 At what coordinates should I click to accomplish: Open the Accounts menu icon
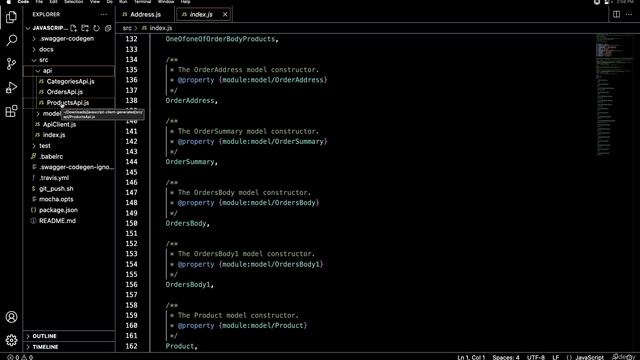[11, 317]
